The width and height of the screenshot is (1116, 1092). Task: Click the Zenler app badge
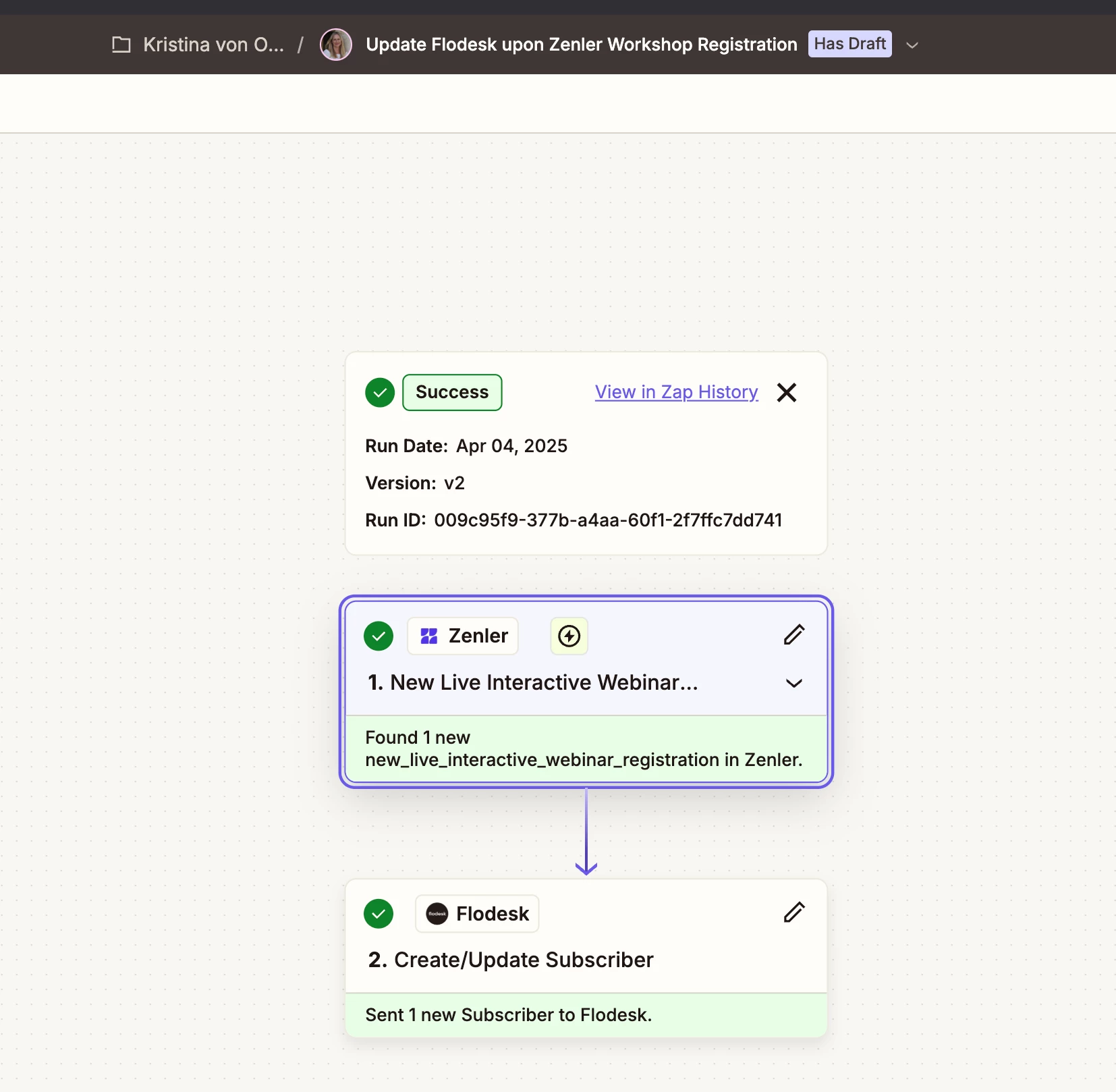pyautogui.click(x=463, y=636)
